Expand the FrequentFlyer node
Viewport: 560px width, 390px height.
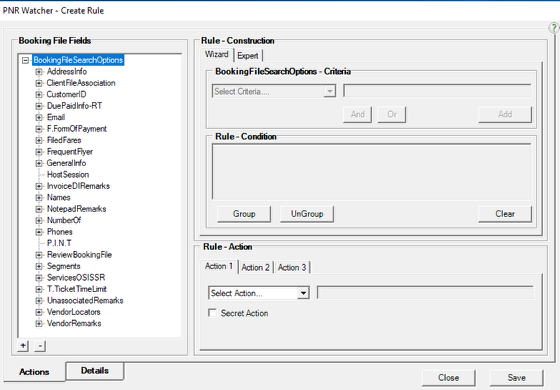tap(39, 152)
